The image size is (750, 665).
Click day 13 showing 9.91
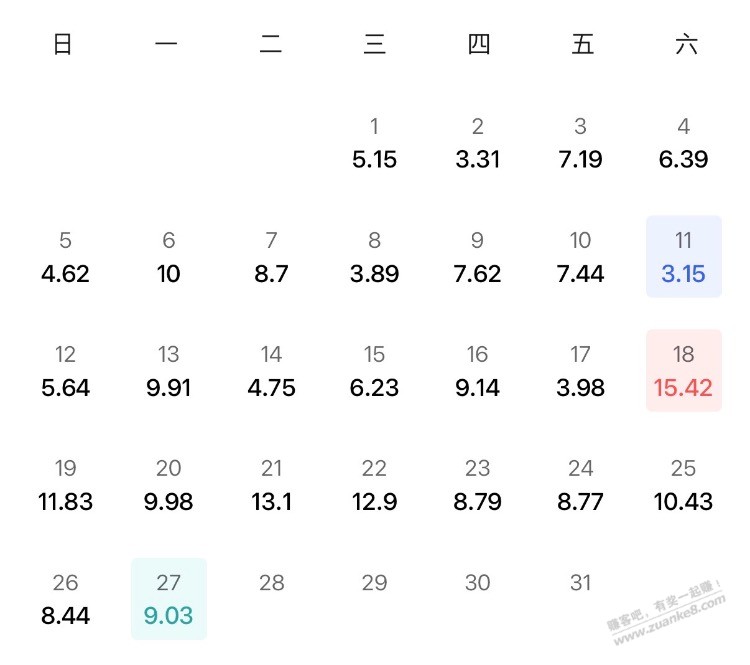(168, 370)
